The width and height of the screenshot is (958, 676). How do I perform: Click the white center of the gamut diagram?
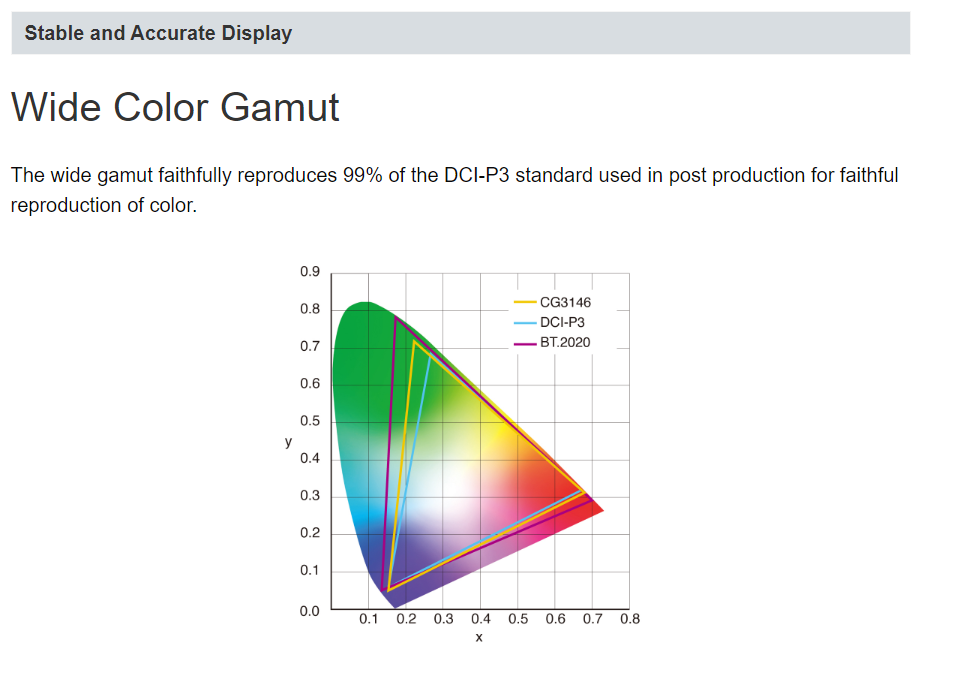pyautogui.click(x=440, y=489)
